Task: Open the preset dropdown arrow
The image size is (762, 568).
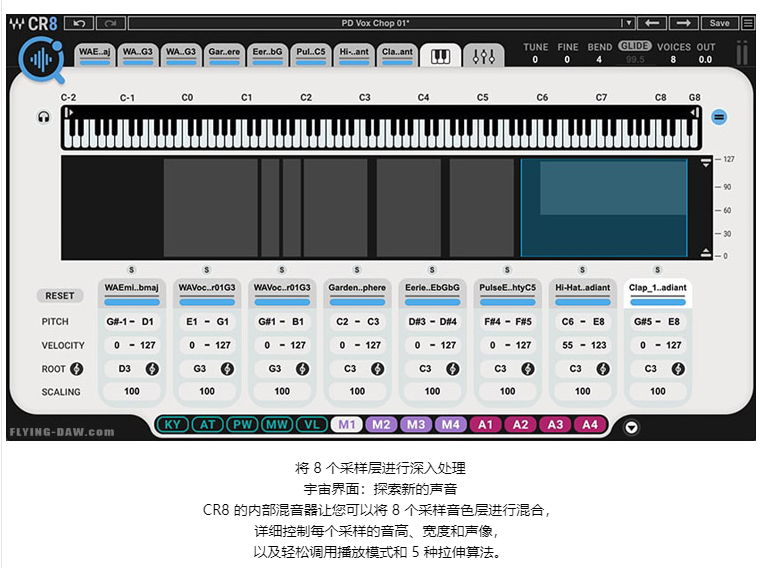Action: pyautogui.click(x=628, y=23)
